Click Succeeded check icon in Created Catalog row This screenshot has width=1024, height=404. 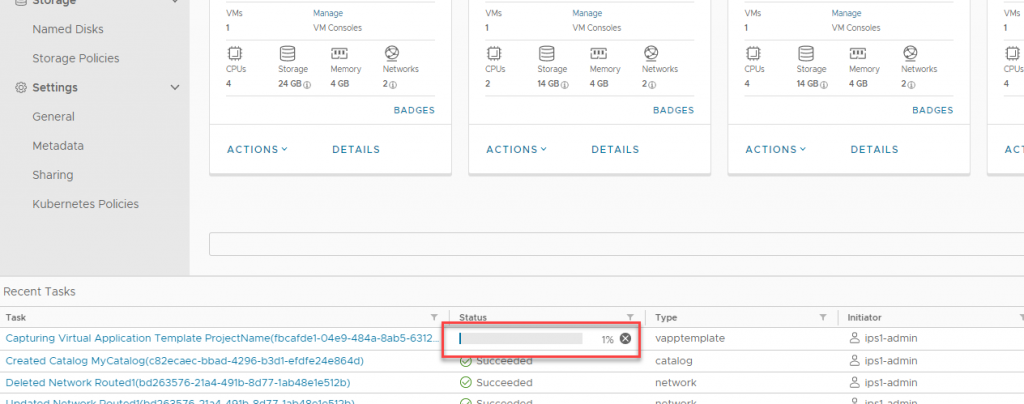click(466, 361)
